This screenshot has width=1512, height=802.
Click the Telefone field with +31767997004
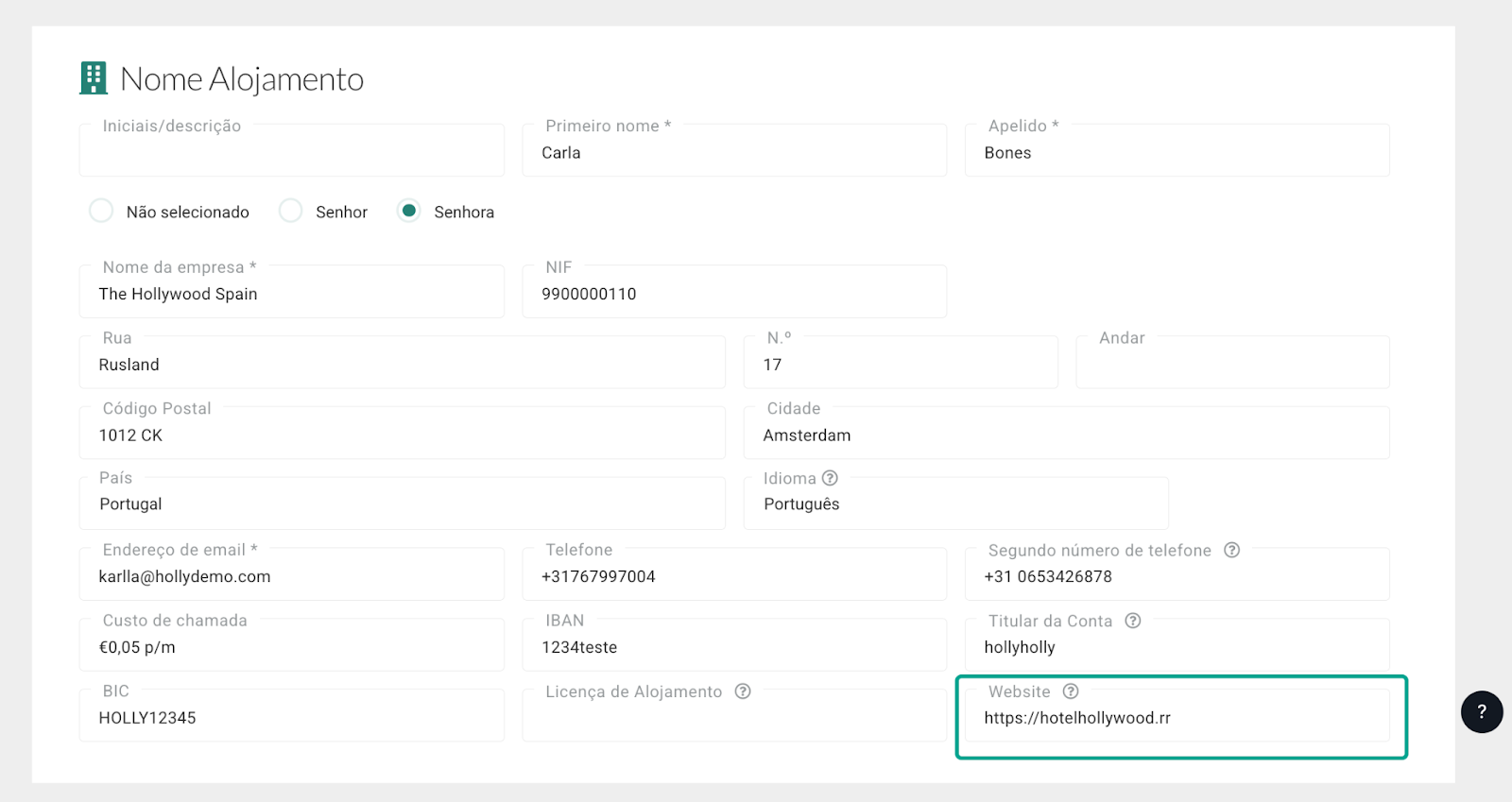pos(734,574)
